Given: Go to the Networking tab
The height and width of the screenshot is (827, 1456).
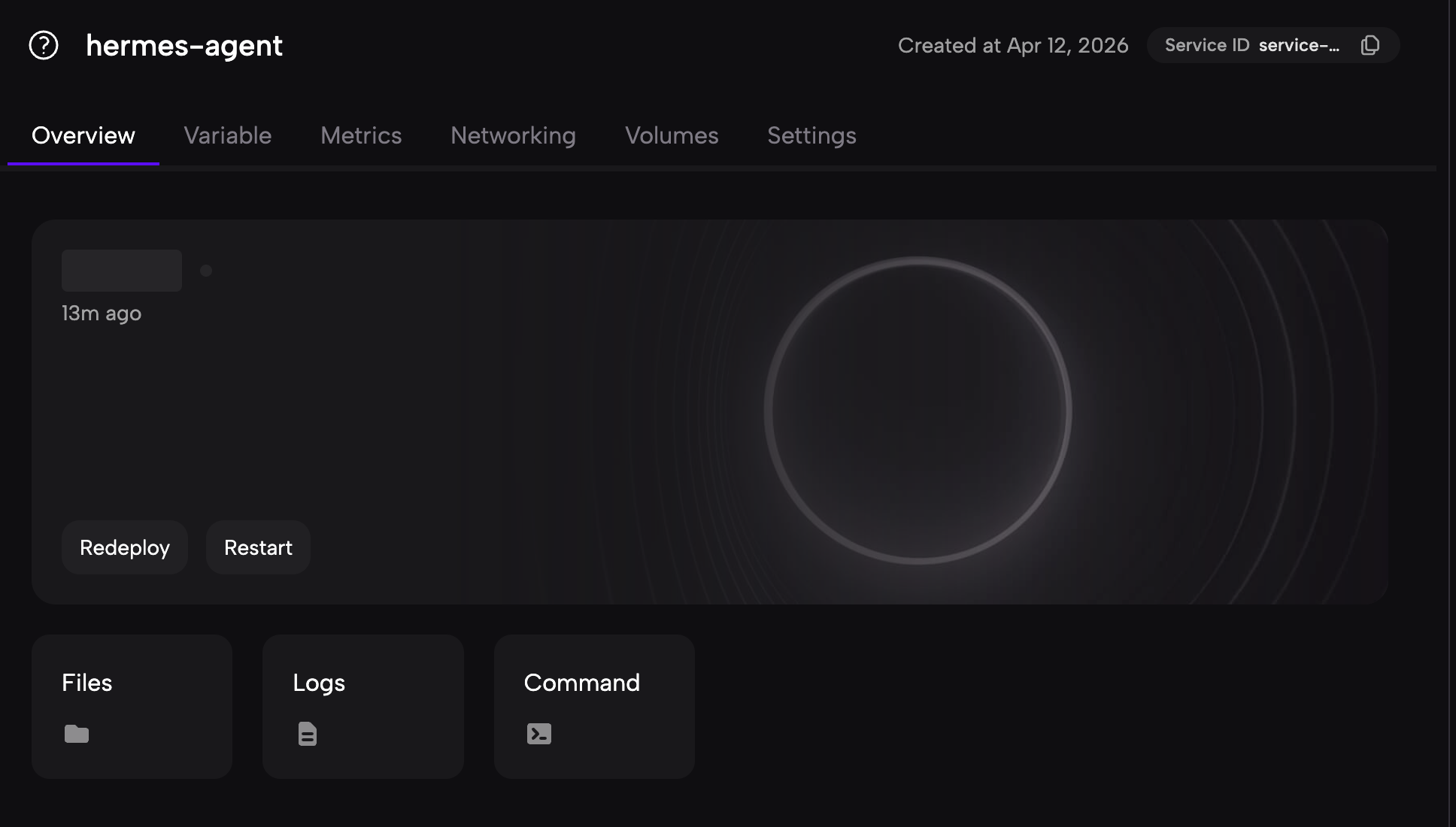Looking at the screenshot, I should 513,135.
